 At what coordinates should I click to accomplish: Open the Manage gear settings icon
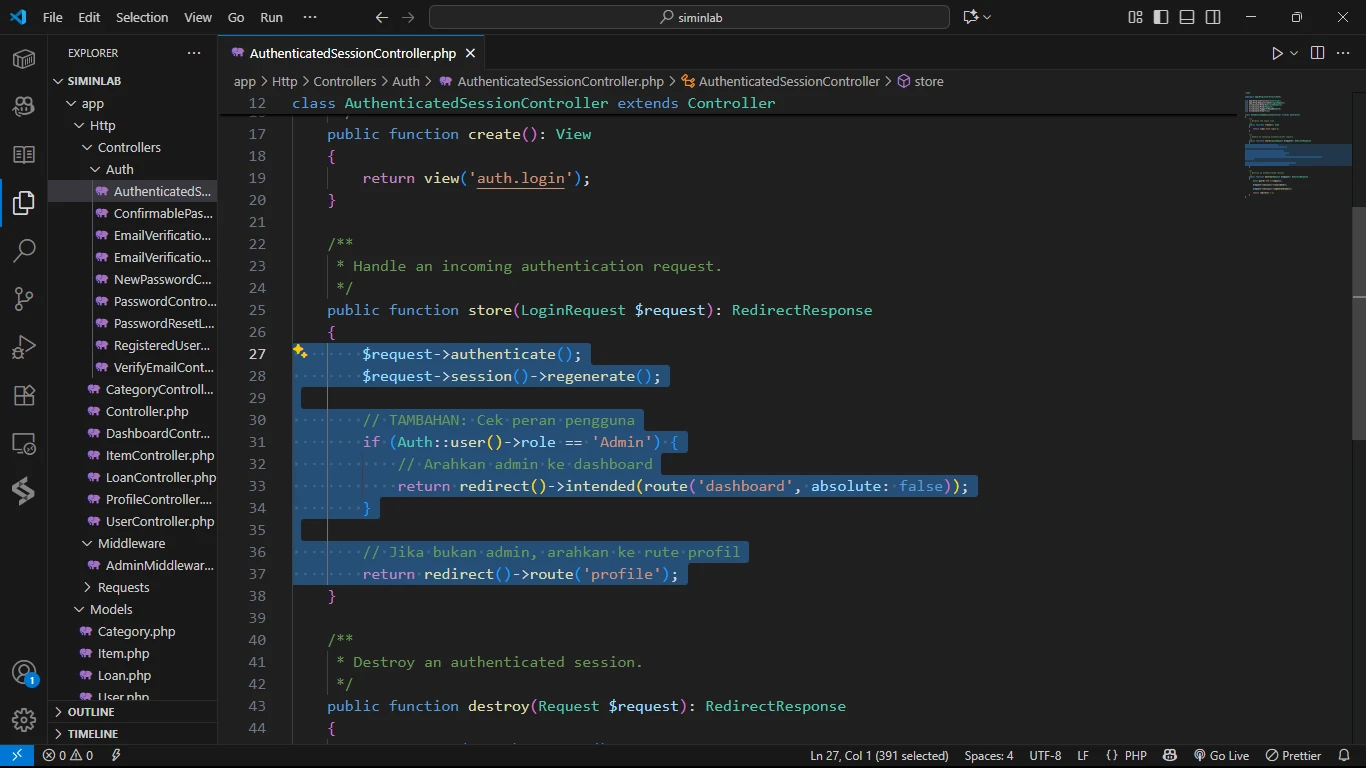[x=24, y=719]
